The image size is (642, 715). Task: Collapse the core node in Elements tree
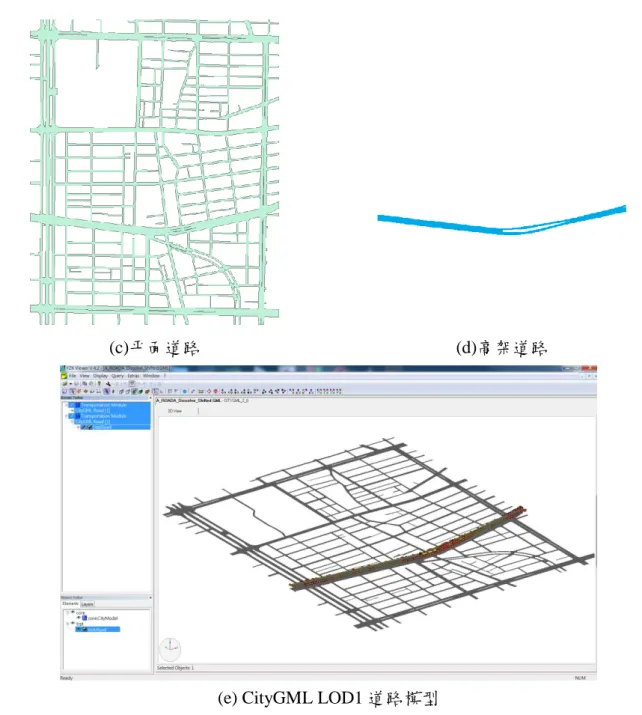(x=67, y=613)
